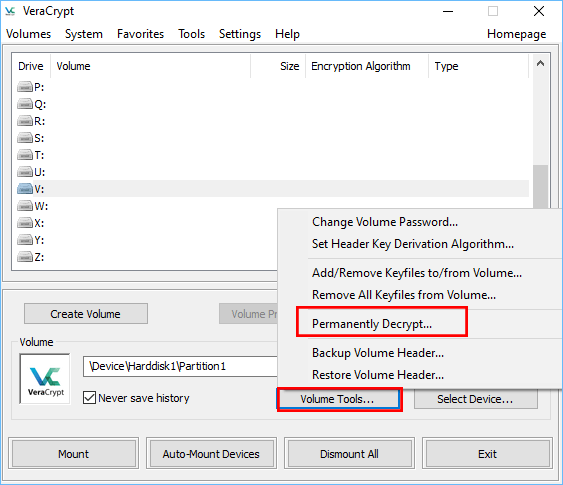Click the Dismount All button
Viewport: 563px width, 485px height.
tap(349, 454)
